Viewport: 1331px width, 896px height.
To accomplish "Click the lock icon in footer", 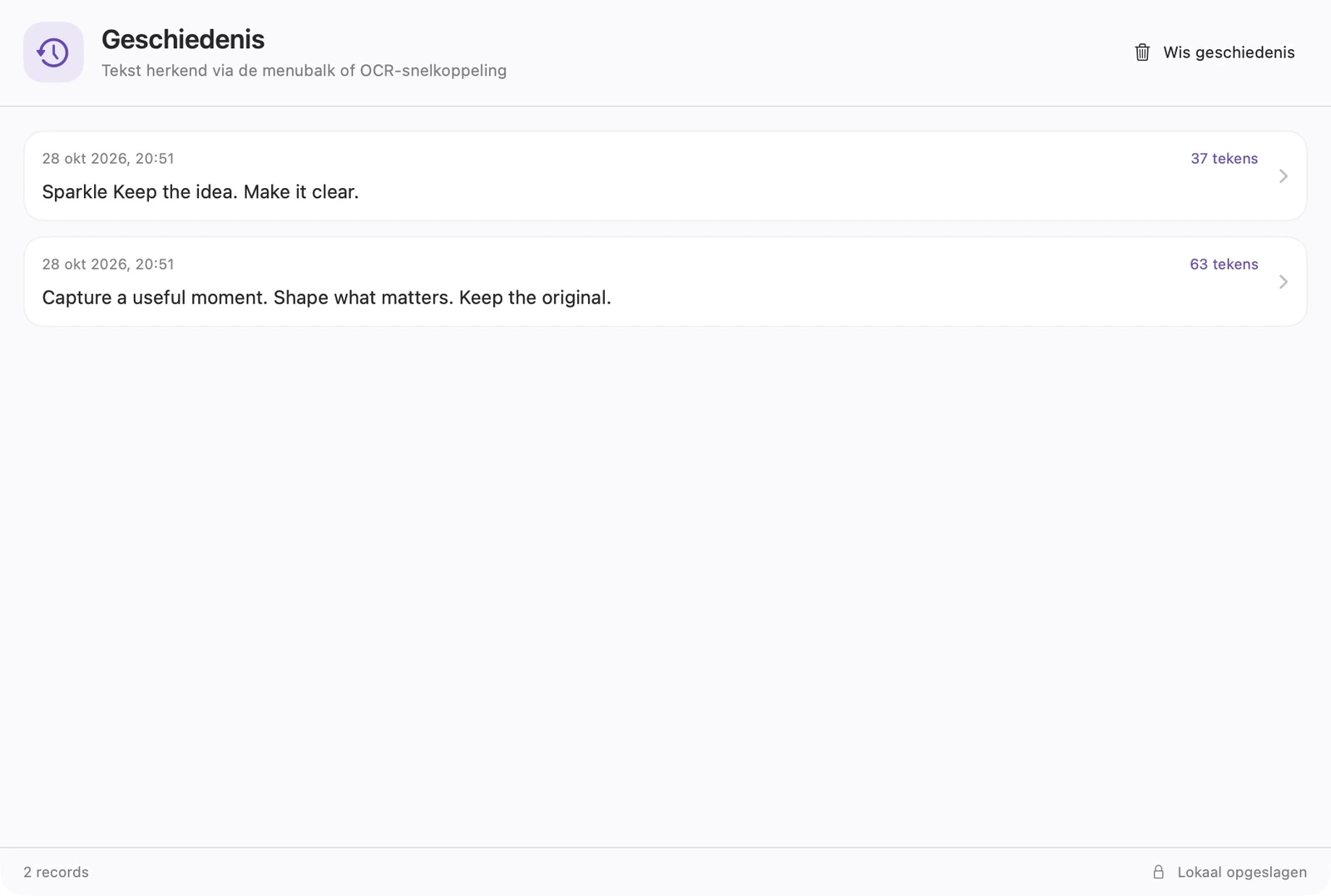I will pos(1158,872).
